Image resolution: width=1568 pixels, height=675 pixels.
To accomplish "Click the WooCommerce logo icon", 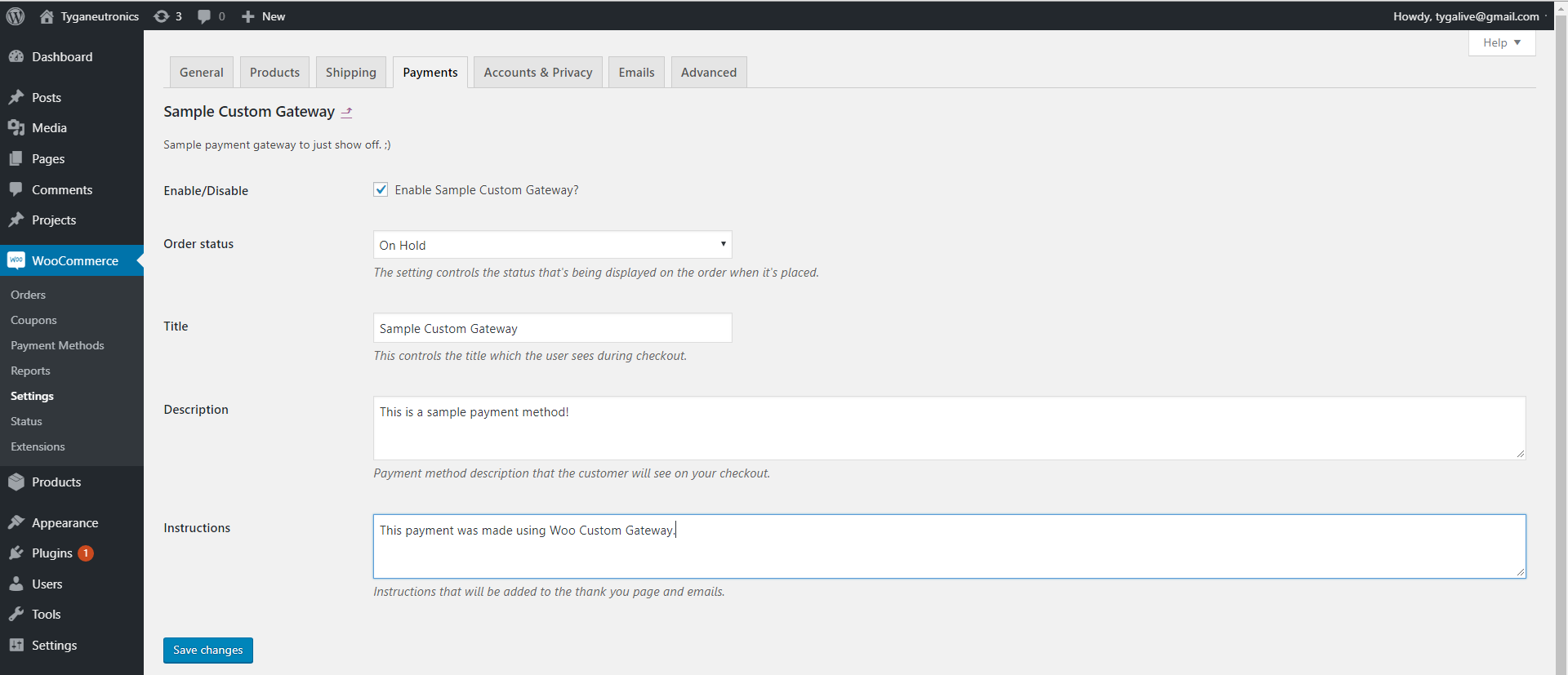I will 16,260.
